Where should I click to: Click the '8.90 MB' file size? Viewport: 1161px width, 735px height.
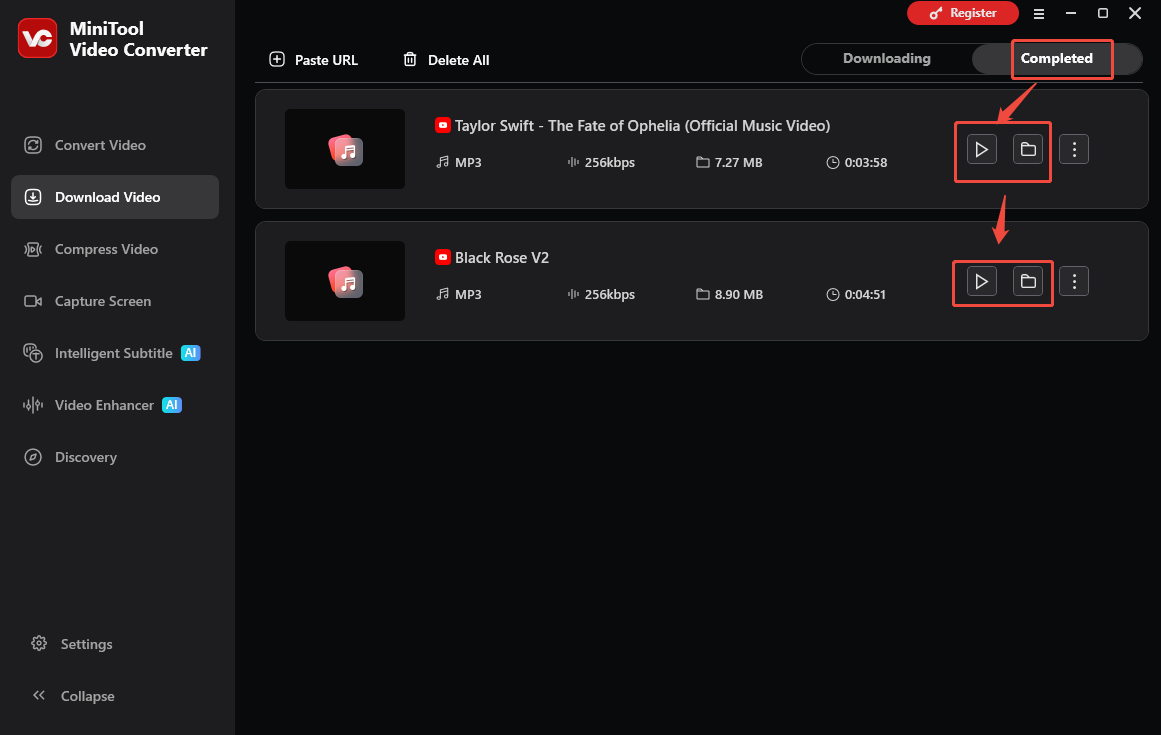pyautogui.click(x=738, y=294)
